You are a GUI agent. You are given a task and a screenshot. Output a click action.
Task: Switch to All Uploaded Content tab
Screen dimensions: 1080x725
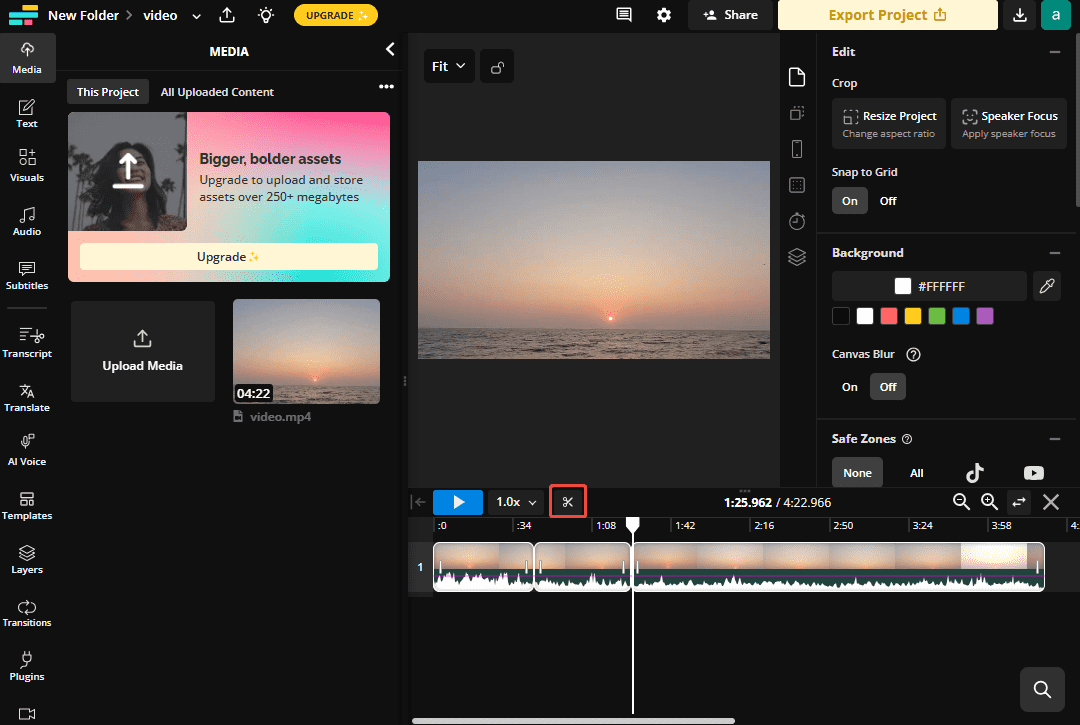click(217, 92)
